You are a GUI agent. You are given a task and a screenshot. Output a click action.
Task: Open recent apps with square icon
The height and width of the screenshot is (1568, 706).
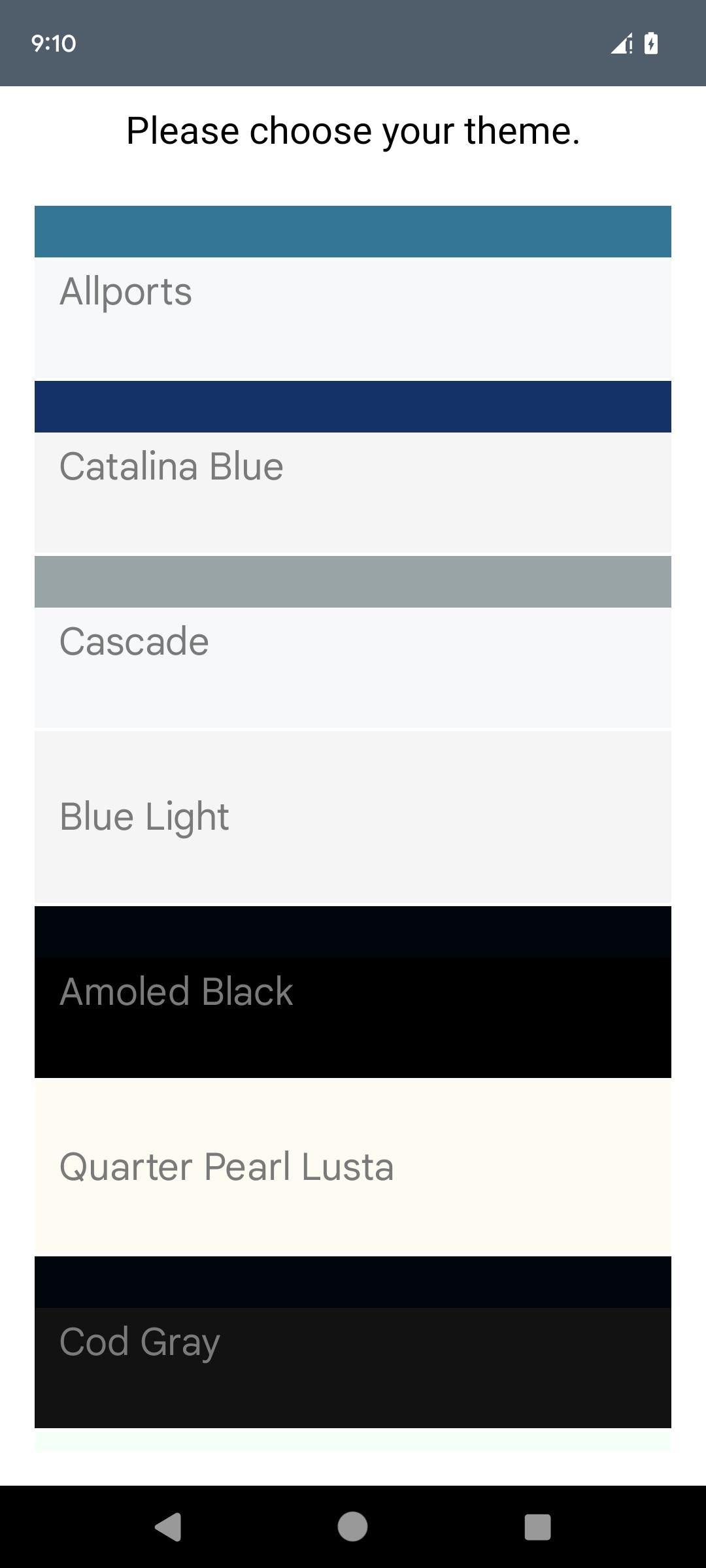[x=537, y=1527]
